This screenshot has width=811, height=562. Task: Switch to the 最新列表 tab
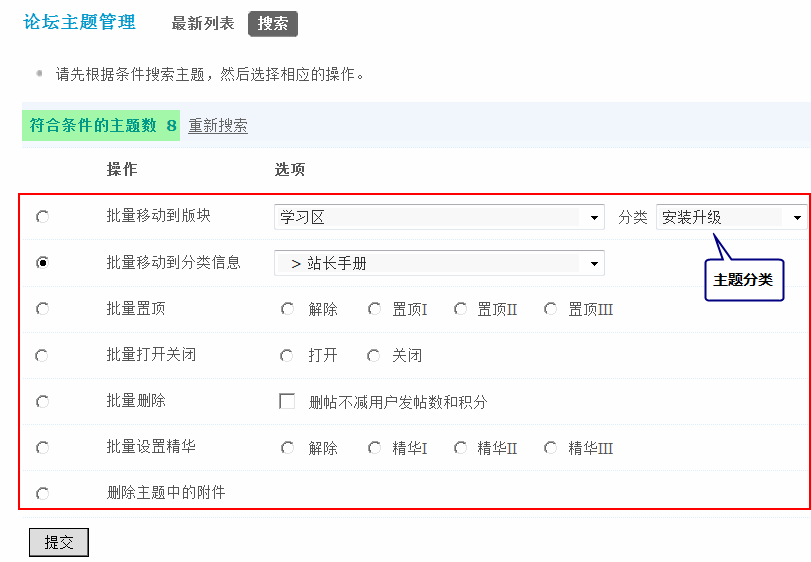tap(203, 24)
